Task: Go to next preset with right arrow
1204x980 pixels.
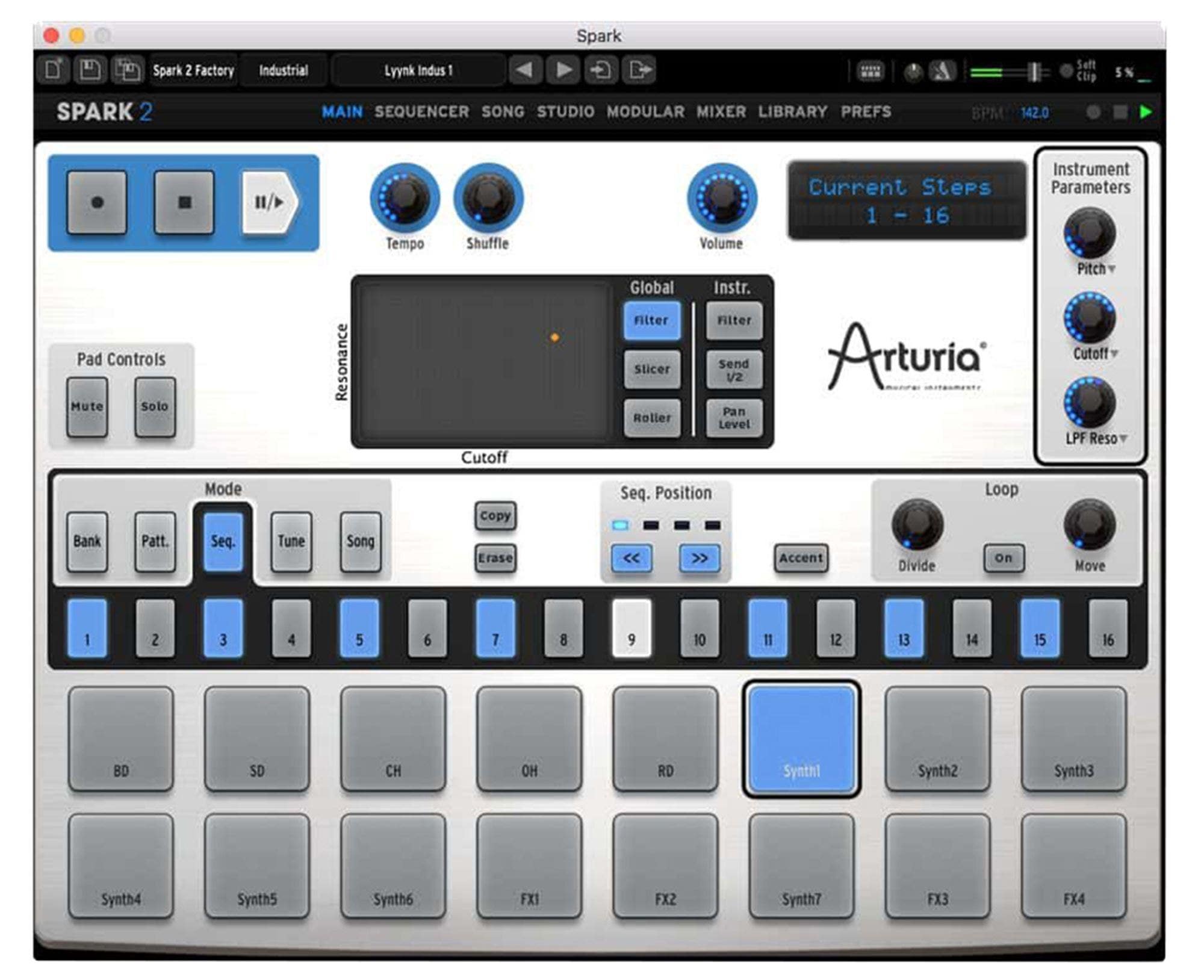Action: 563,70
